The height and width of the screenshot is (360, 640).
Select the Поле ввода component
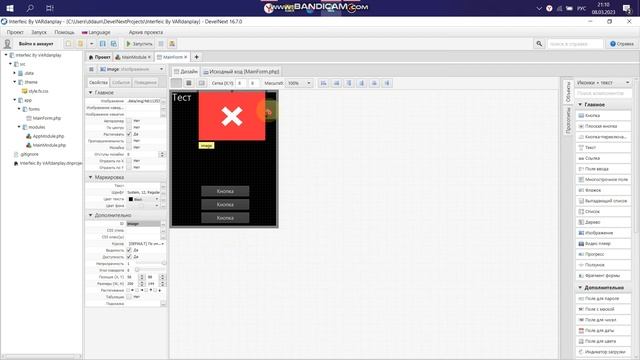pyautogui.click(x=603, y=169)
